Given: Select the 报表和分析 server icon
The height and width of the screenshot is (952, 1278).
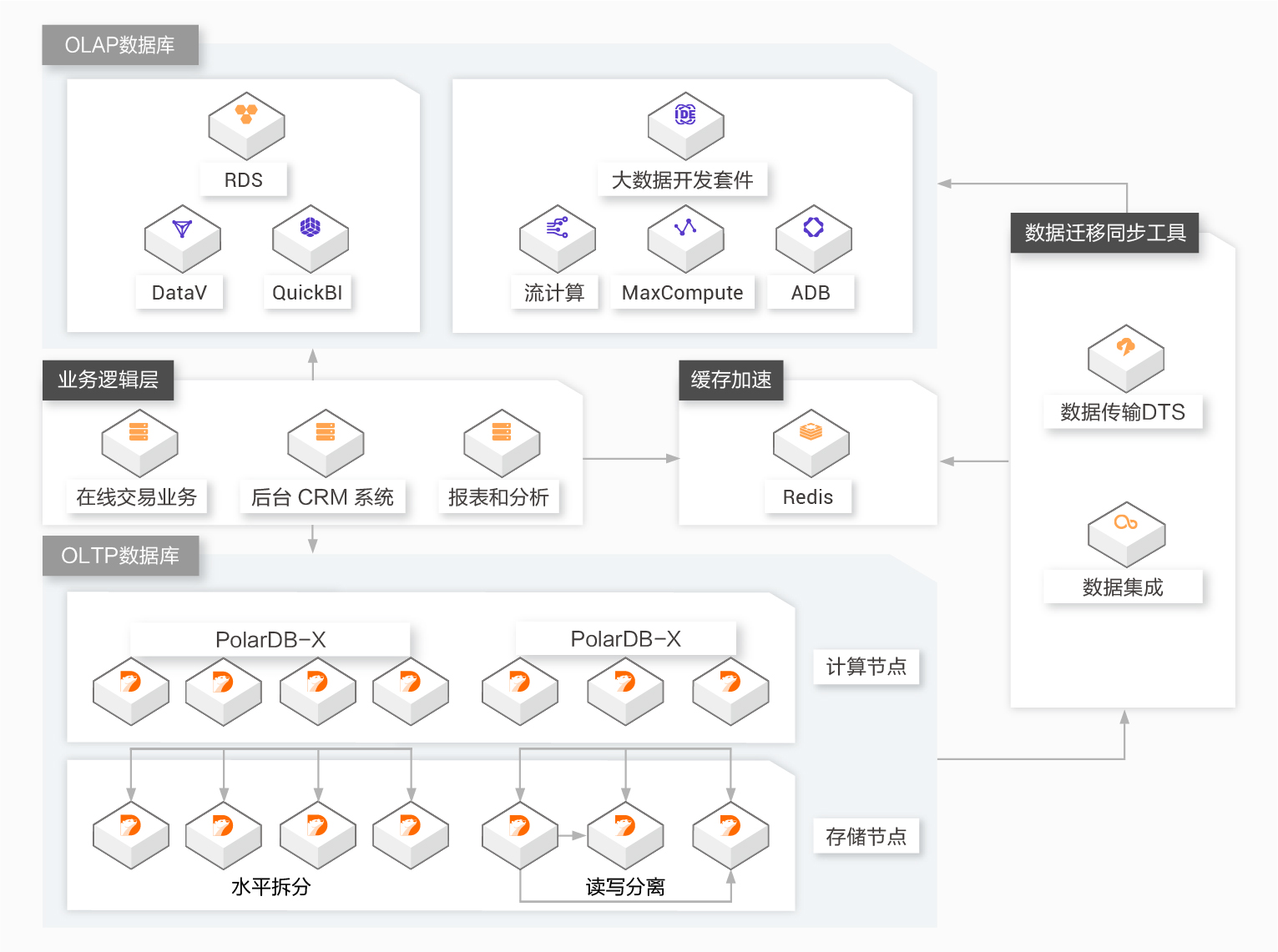Looking at the screenshot, I should coord(502,443).
